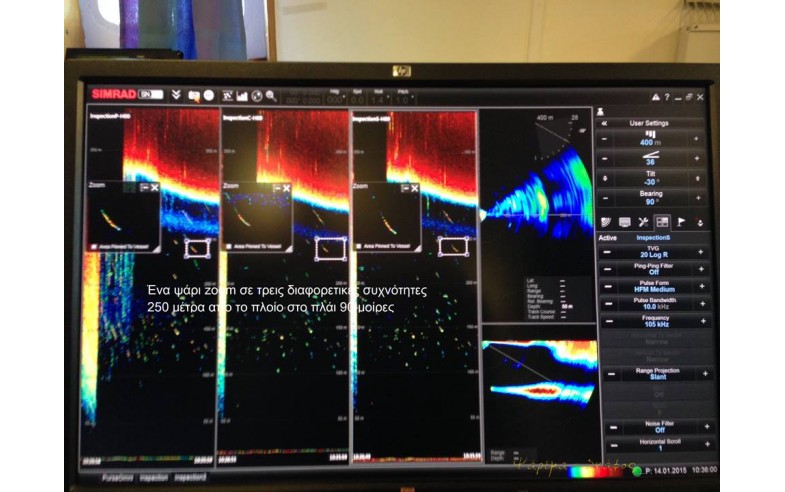Image resolution: width=785 pixels, height=492 pixels.
Task: Decrease Bearing with its minus button
Action: coord(605,198)
